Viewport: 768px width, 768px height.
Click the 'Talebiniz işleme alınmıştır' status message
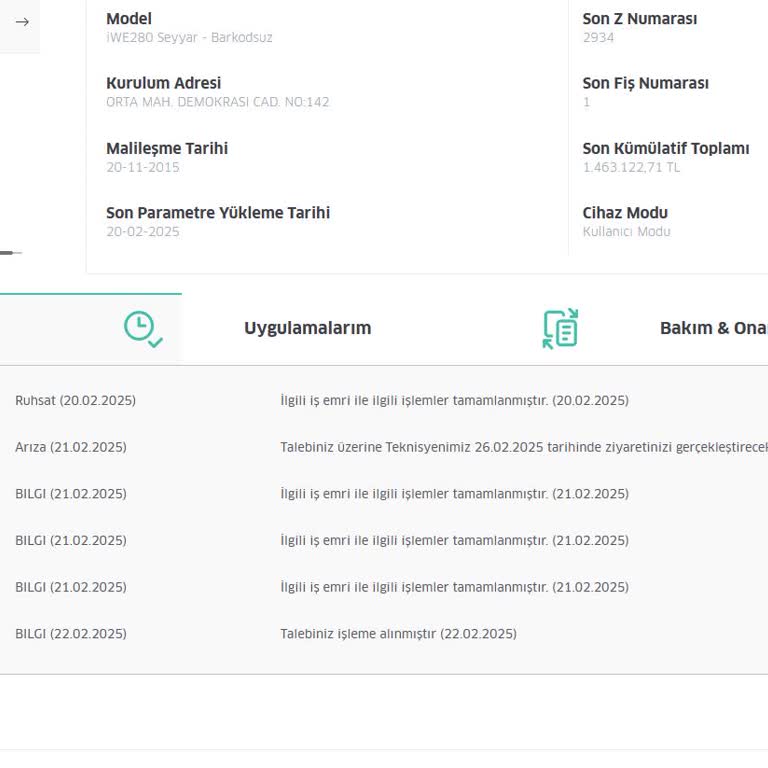[x=398, y=634]
